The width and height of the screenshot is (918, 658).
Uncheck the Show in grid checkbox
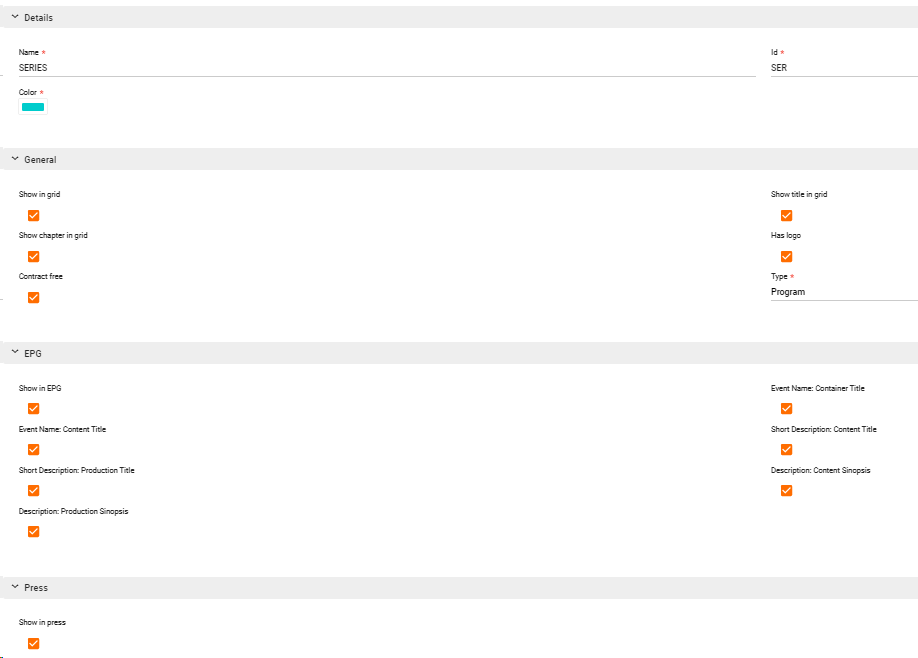[33, 215]
